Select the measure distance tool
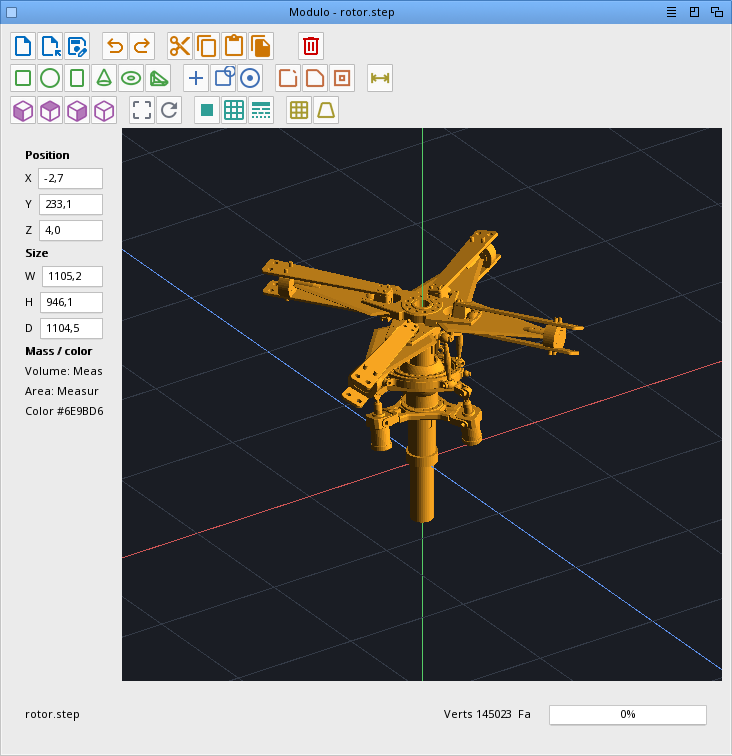Viewport: 732px width, 756px height. pyautogui.click(x=380, y=78)
